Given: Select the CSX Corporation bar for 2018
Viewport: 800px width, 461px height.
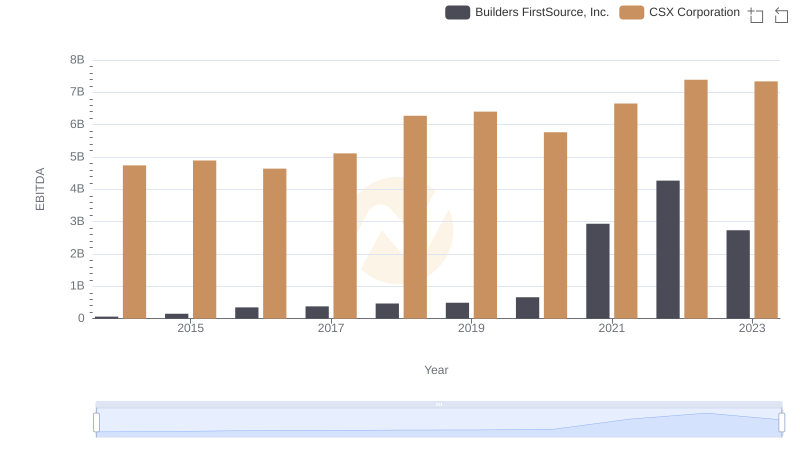Looking at the screenshot, I should [415, 217].
